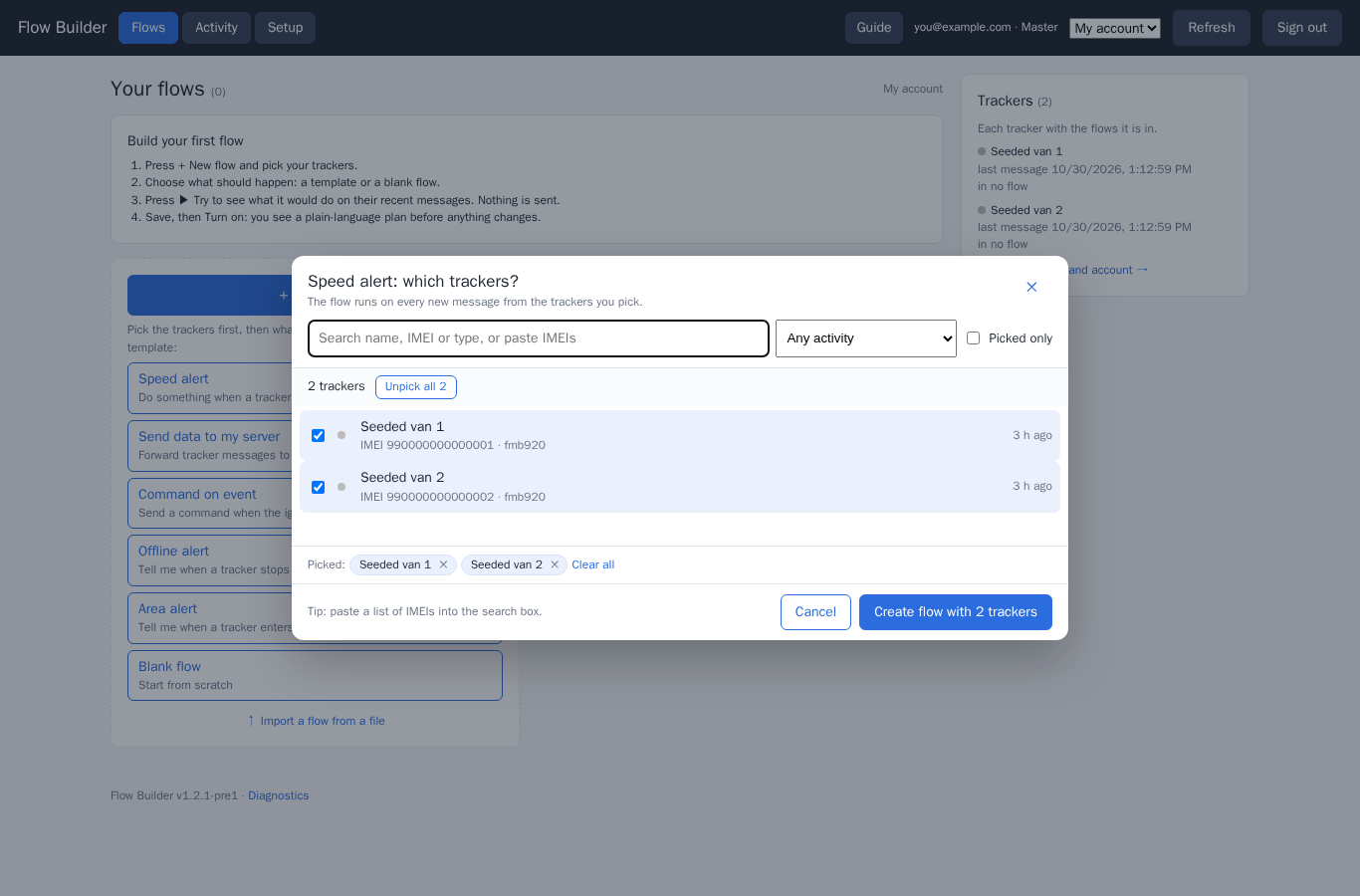The image size is (1360, 896).
Task: Click IMEI 990000000000001 text
Action: tap(427, 445)
